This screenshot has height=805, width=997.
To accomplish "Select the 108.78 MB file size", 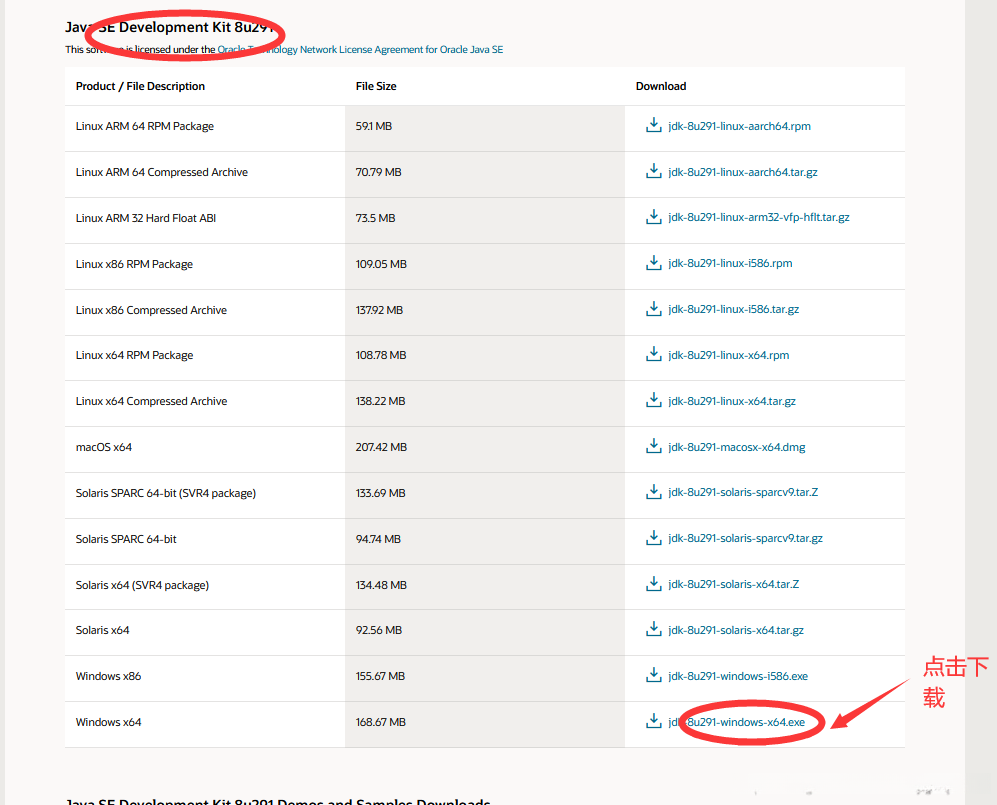I will tap(380, 355).
